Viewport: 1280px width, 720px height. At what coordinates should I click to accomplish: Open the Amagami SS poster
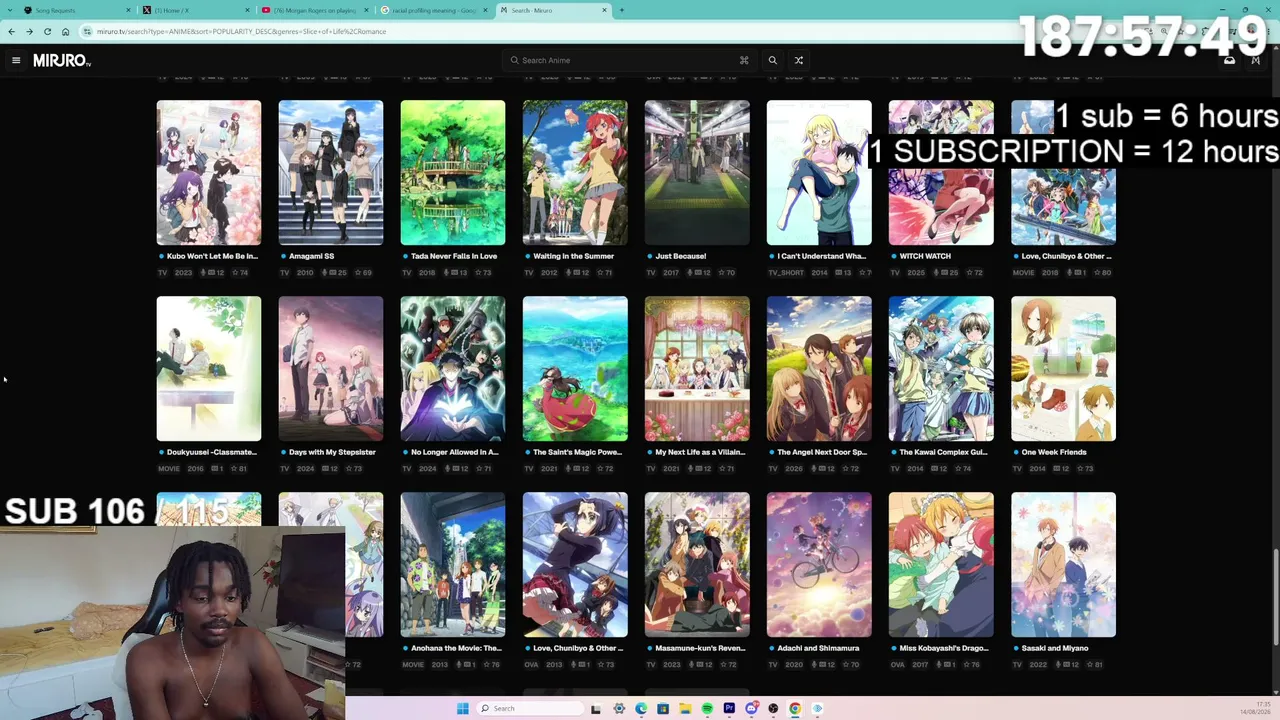coord(331,172)
